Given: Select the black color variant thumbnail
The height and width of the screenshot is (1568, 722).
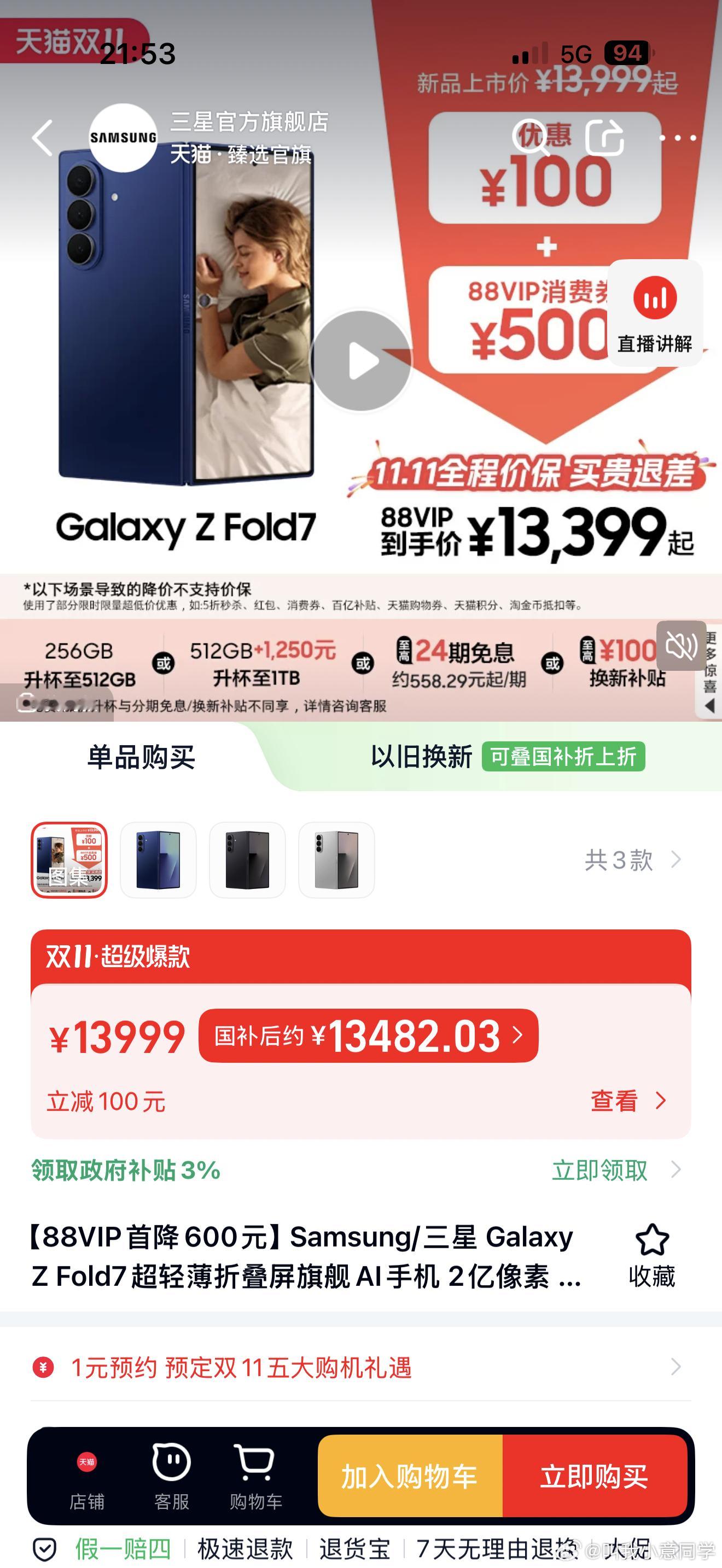Looking at the screenshot, I should [x=247, y=860].
